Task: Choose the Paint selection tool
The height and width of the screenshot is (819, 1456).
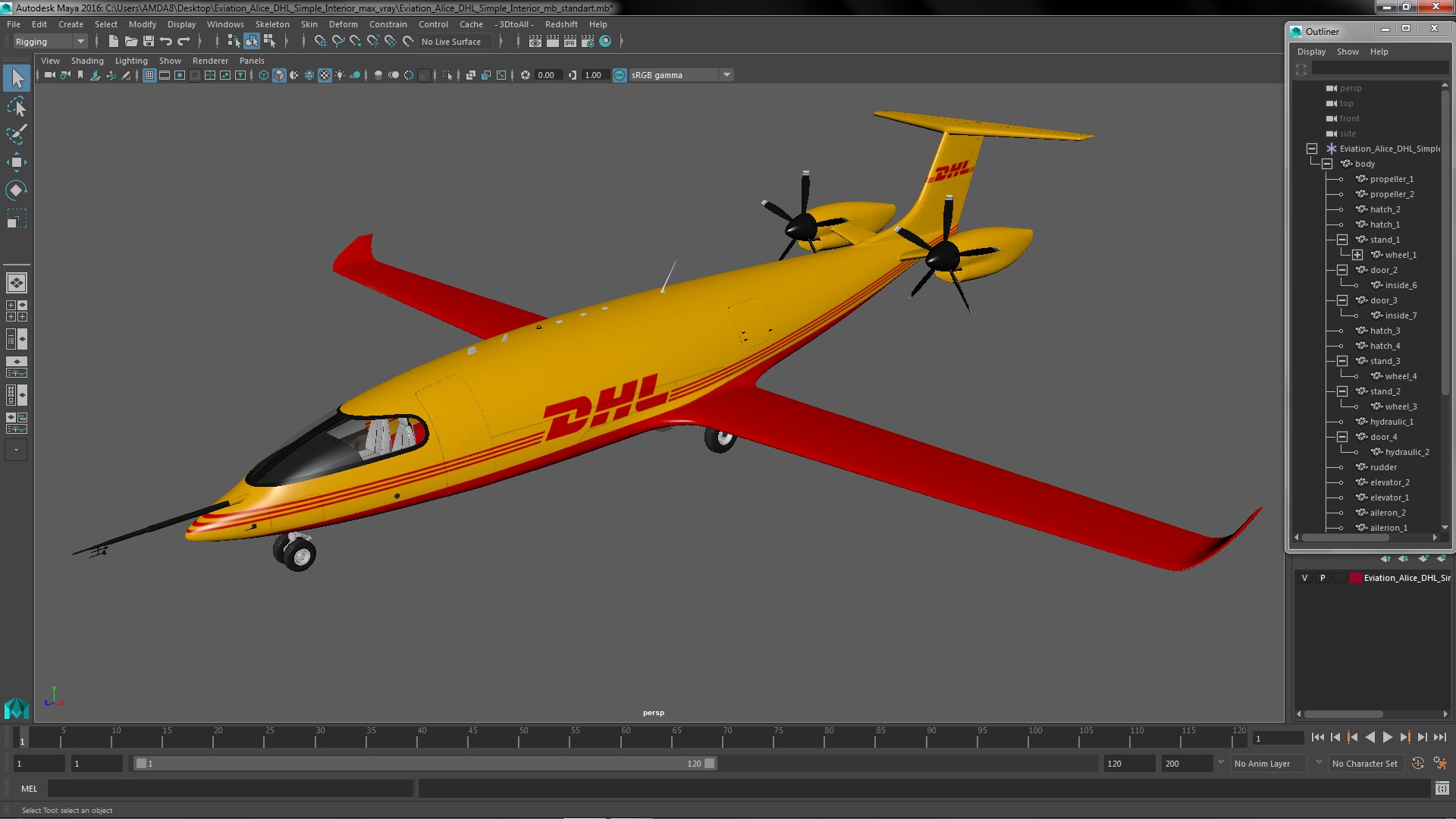Action: [17, 134]
